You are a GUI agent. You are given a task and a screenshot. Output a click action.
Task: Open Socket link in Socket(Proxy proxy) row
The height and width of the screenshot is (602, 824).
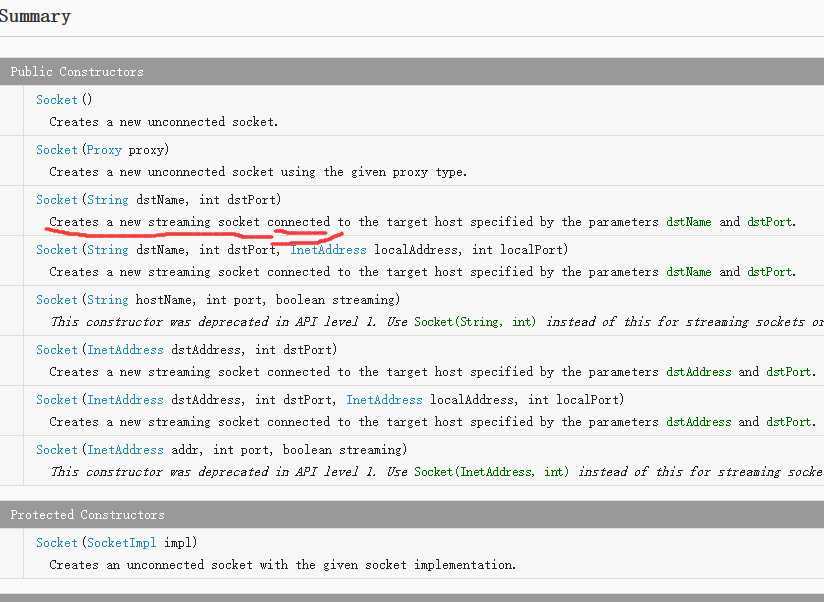tap(57, 150)
